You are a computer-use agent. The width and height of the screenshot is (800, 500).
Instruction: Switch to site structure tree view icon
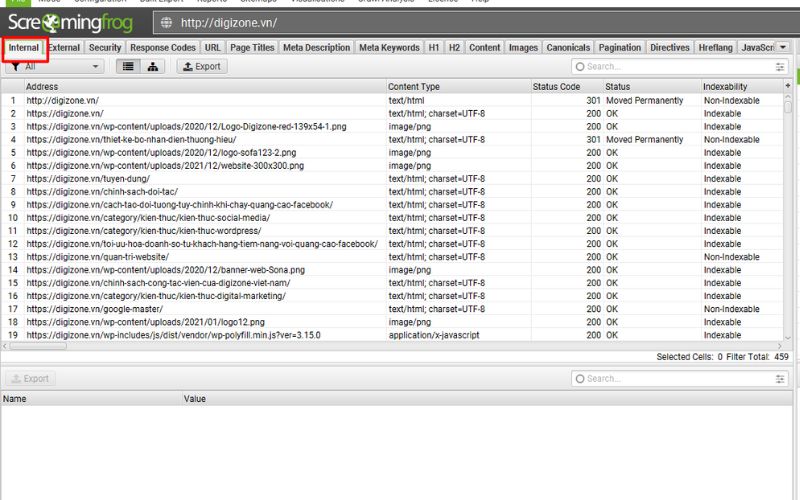click(152, 66)
